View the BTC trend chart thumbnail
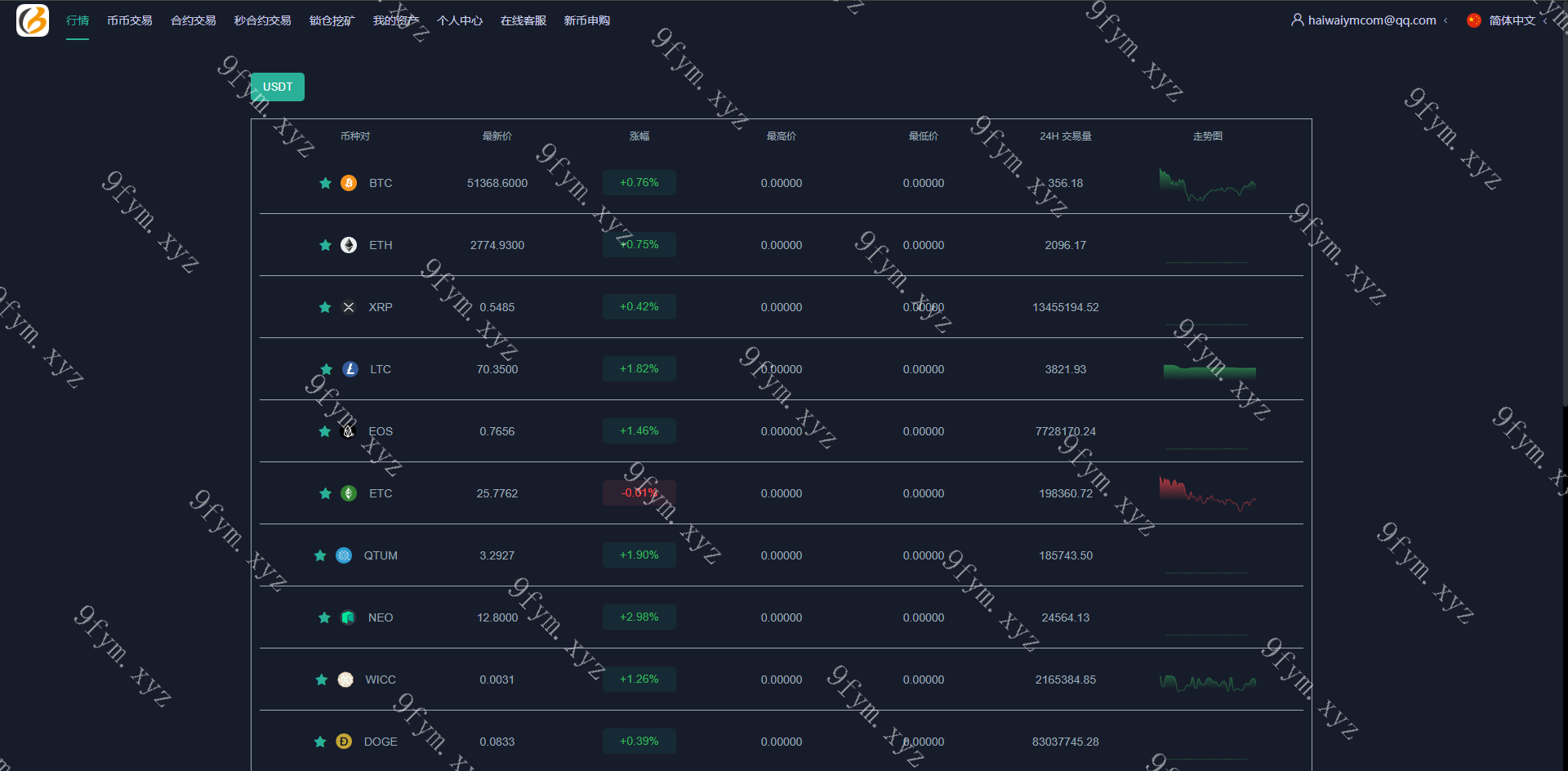Viewport: 1568px width, 771px height. (x=1208, y=185)
